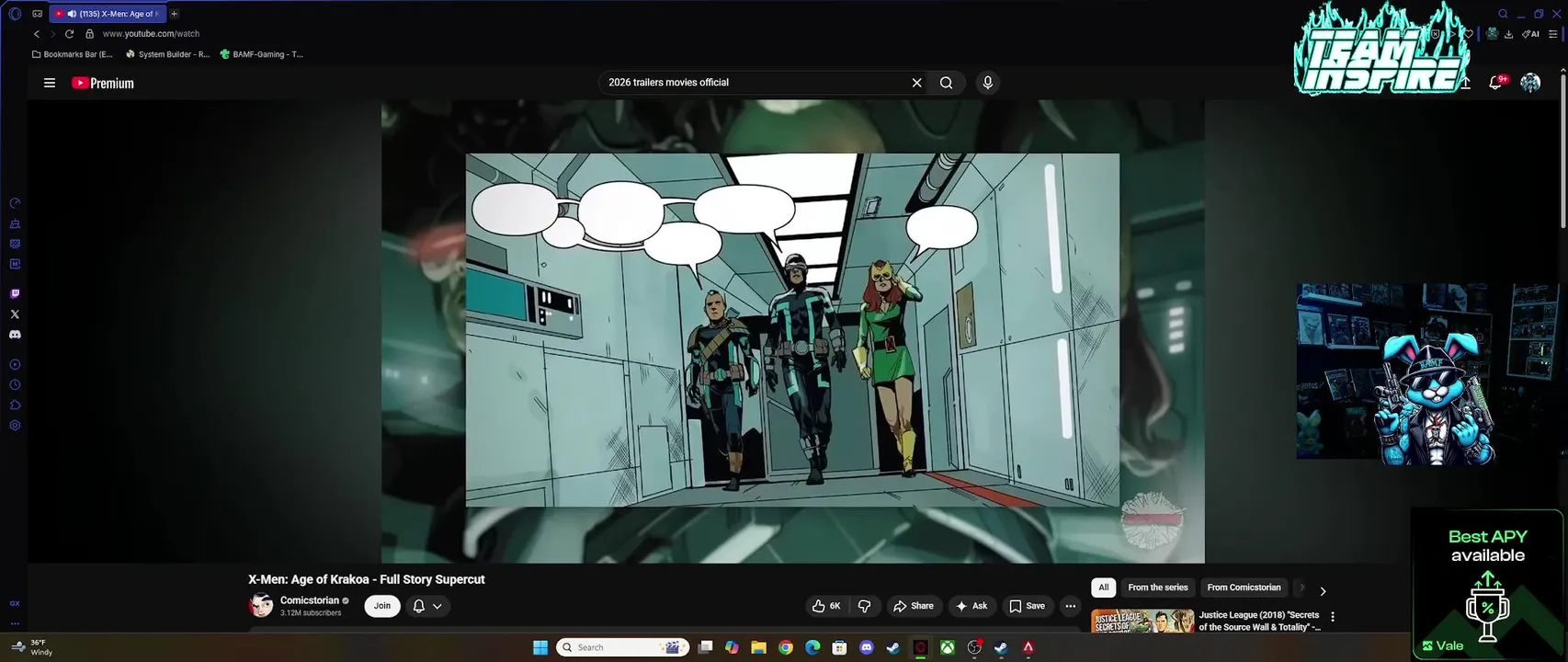Viewport: 1568px width, 662px height.
Task: Open Easy Setup sliders icon
Action: tap(1553, 34)
